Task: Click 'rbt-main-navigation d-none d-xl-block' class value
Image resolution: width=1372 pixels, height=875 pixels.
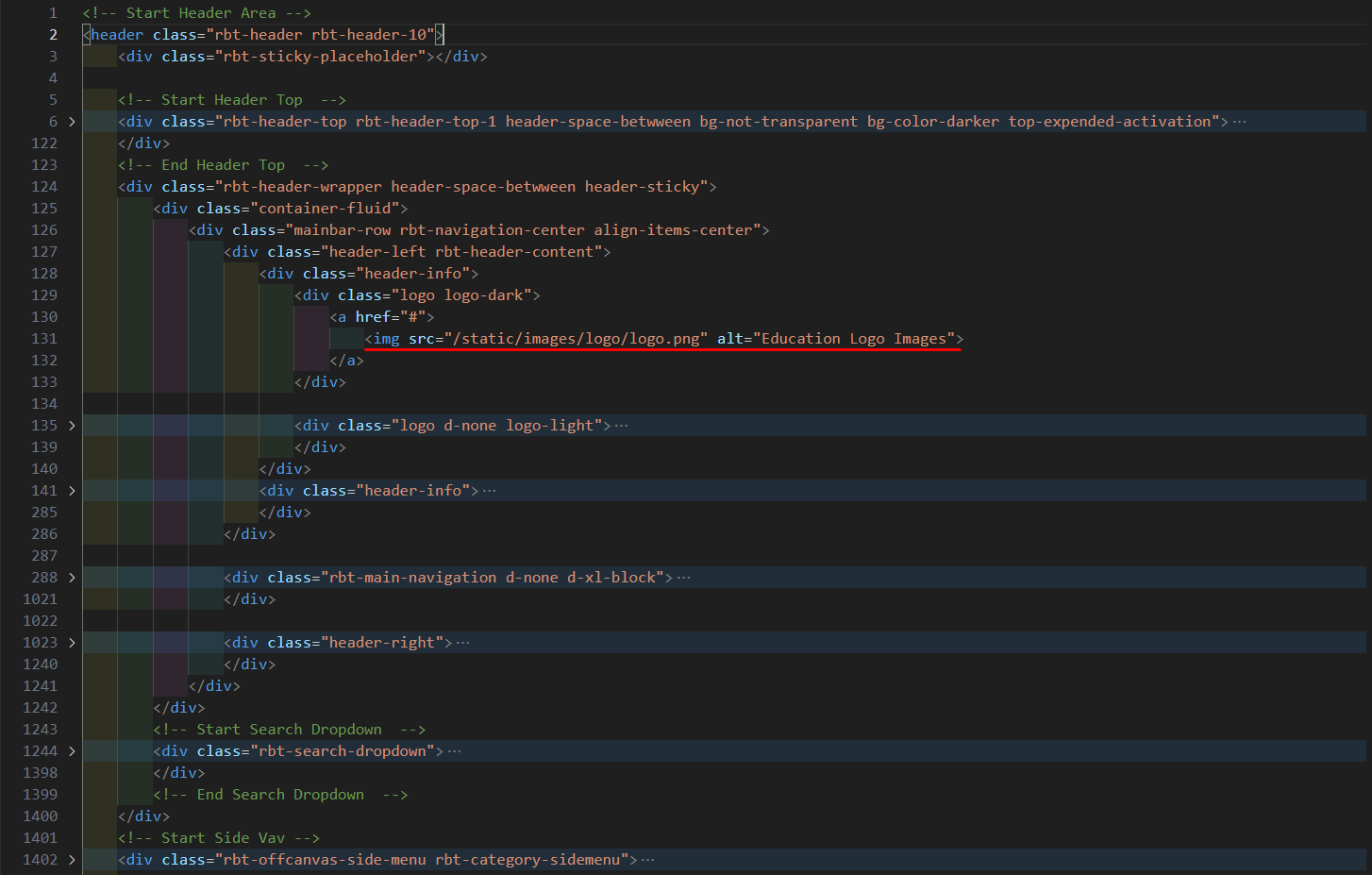Action: click(492, 578)
